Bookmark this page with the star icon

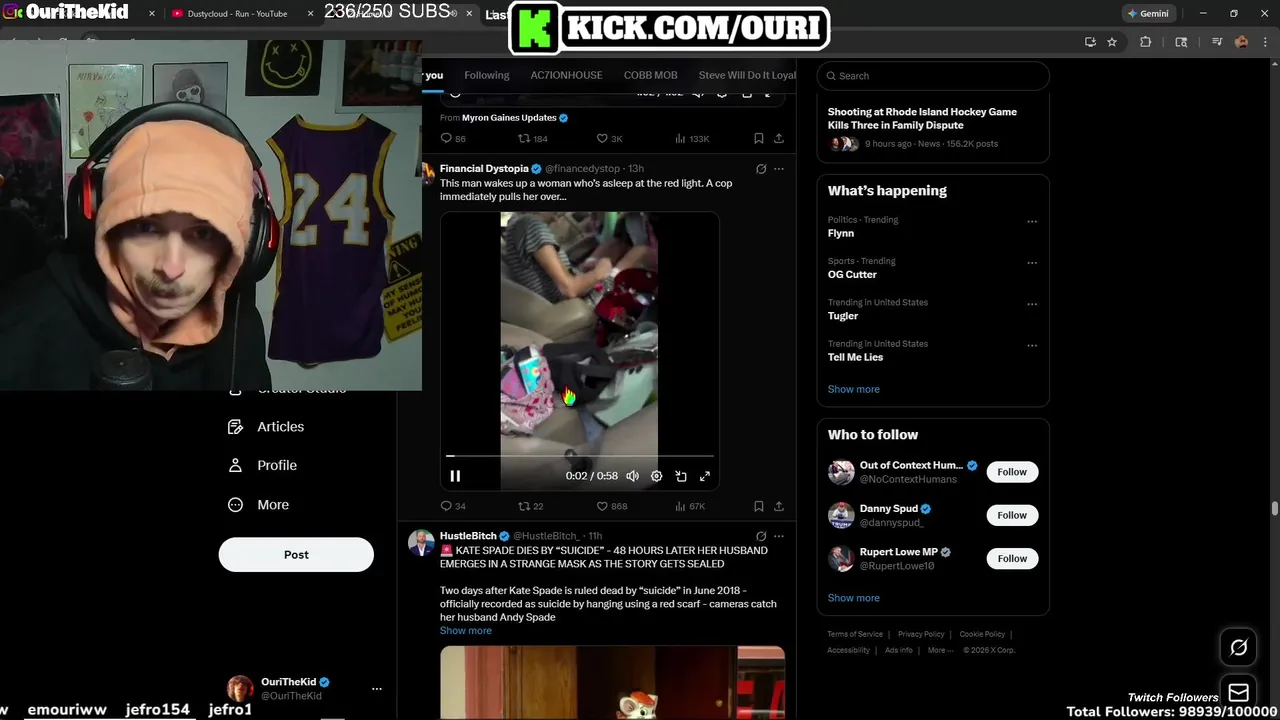(x=1112, y=42)
